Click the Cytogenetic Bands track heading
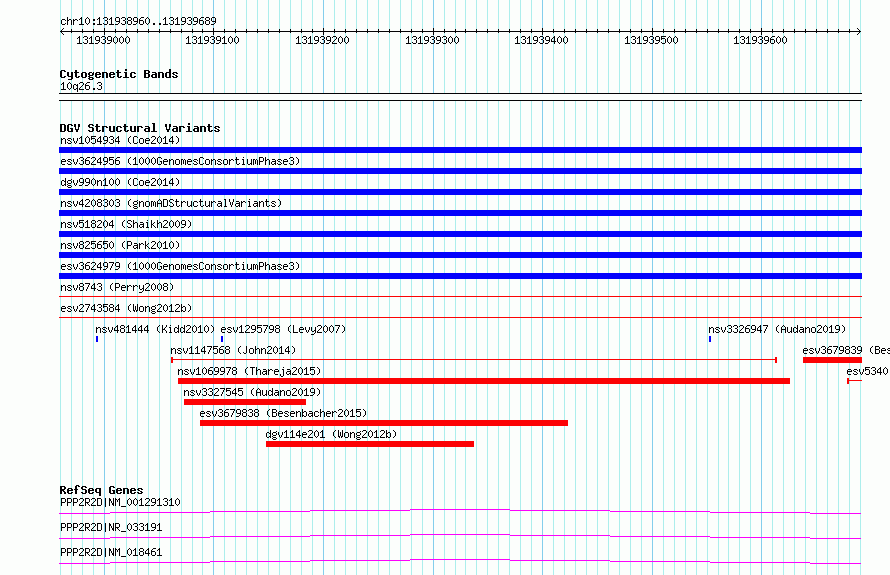 click(119, 74)
